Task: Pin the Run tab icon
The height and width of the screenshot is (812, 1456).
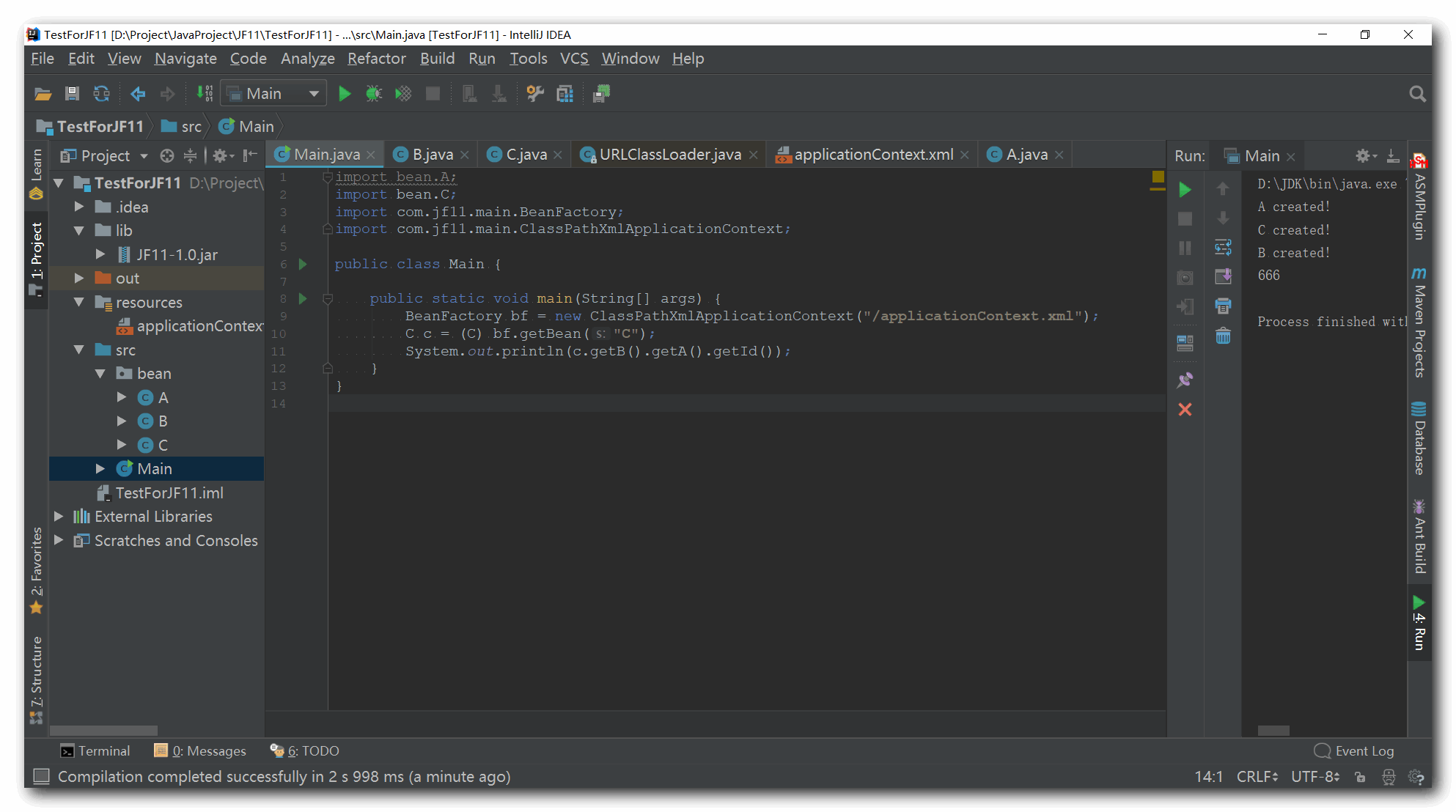Action: [x=1185, y=380]
